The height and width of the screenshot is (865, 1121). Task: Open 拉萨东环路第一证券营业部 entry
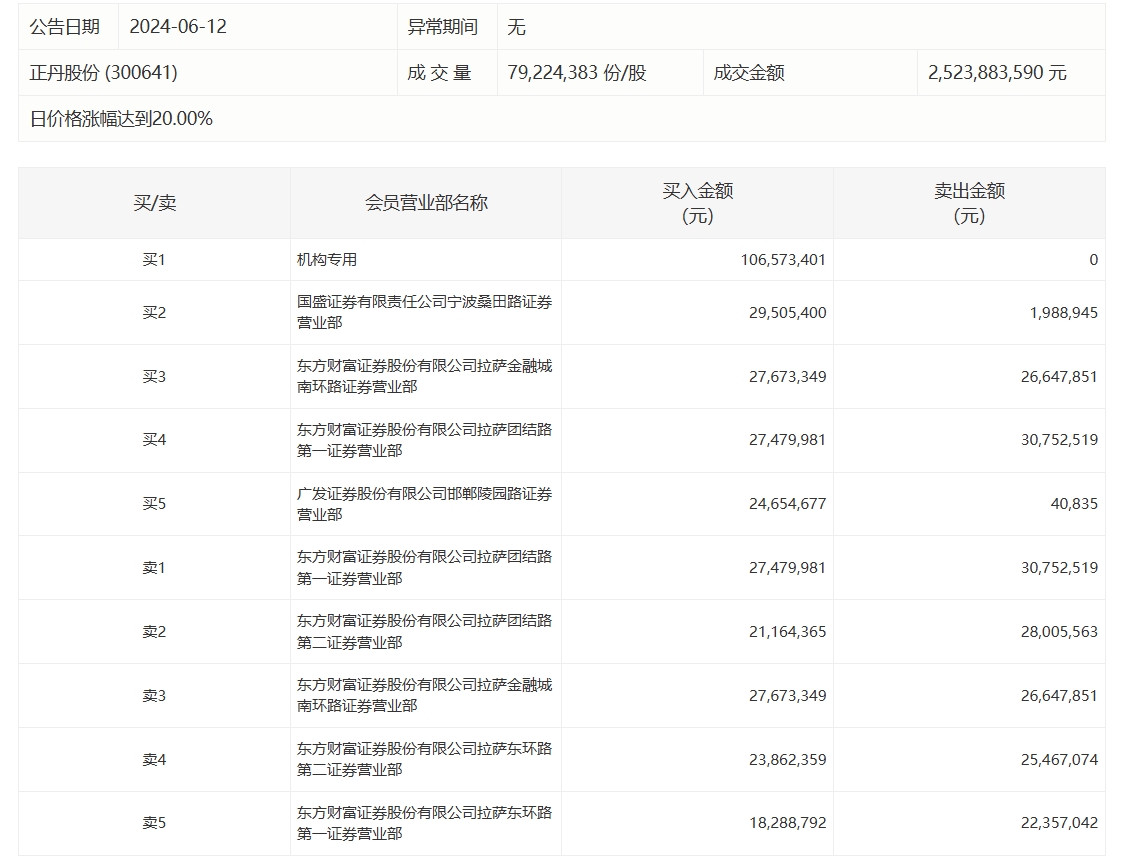click(x=424, y=823)
